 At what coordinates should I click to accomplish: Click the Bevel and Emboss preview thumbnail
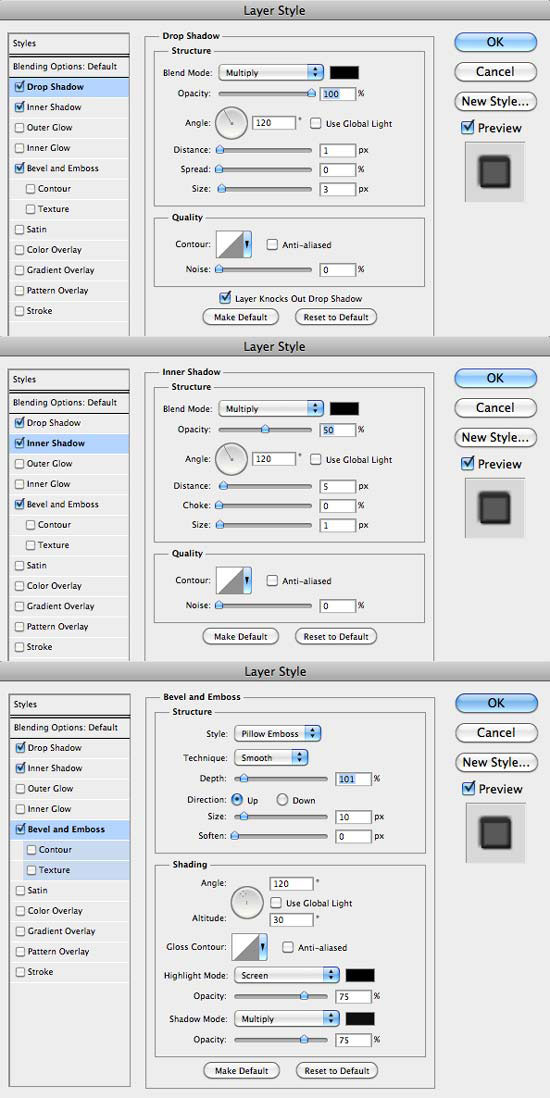[495, 833]
